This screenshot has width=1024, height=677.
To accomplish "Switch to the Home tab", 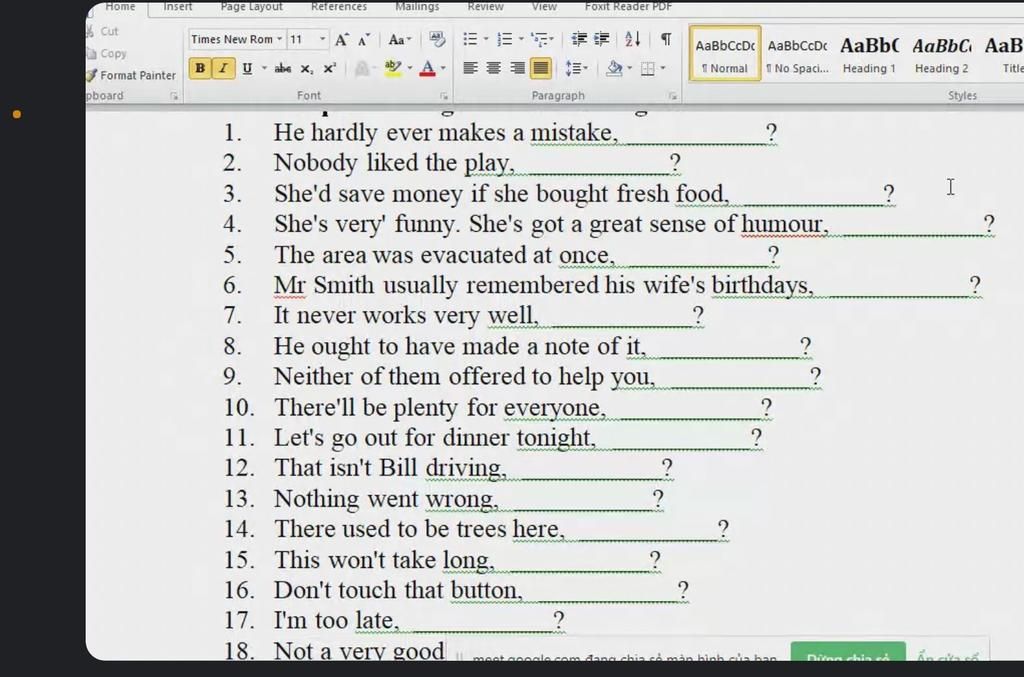I will pyautogui.click(x=120, y=7).
